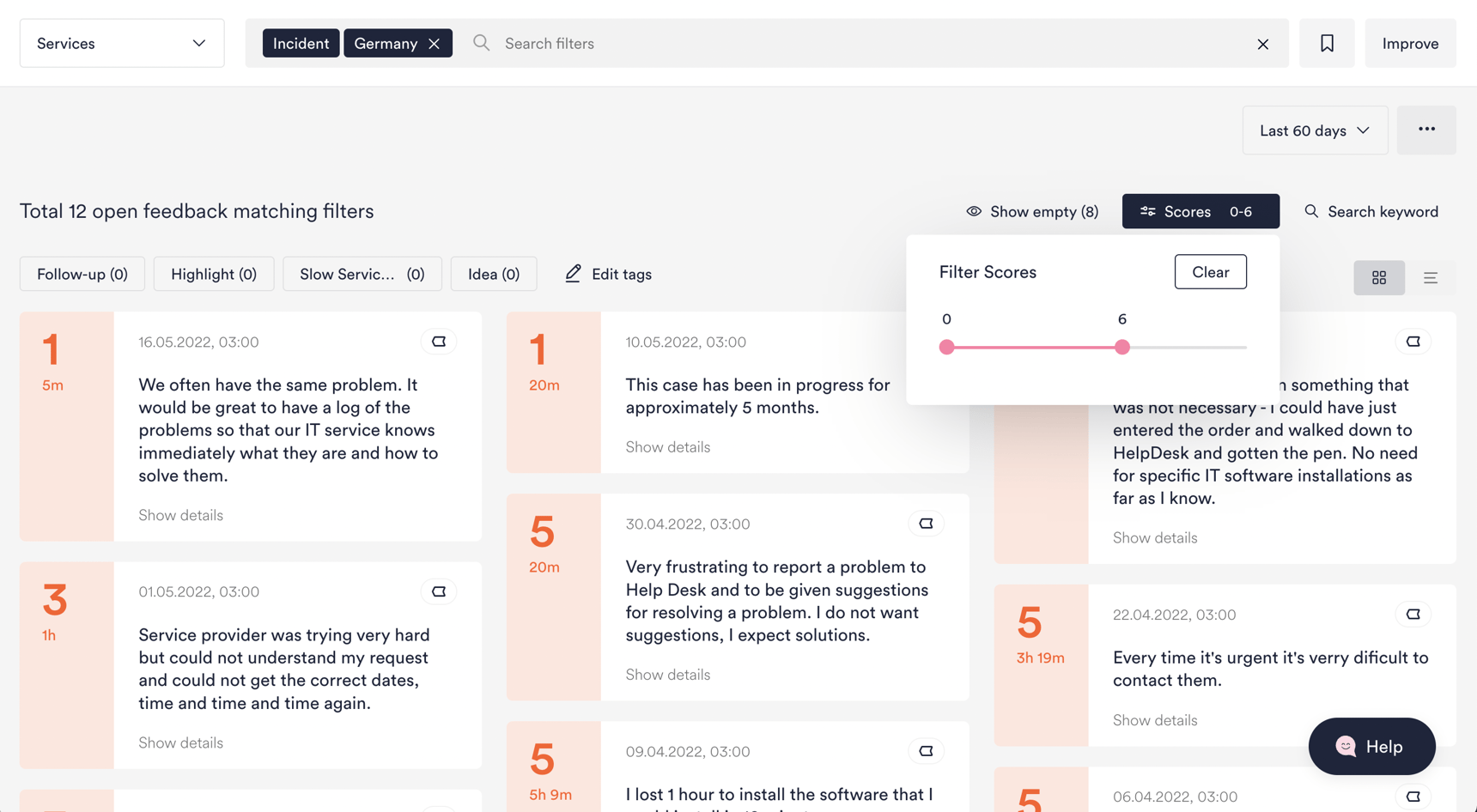This screenshot has width=1477, height=812.
Task: Expand details of the 5-month case feedback
Action: (x=667, y=446)
